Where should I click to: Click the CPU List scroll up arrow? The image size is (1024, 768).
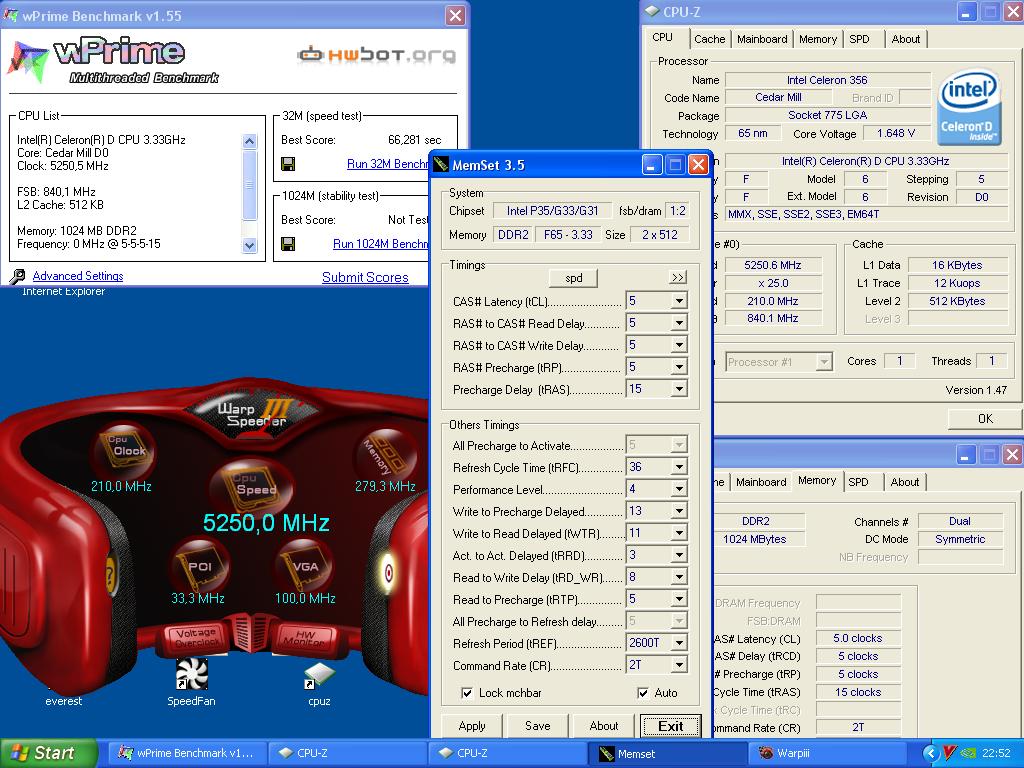click(249, 141)
